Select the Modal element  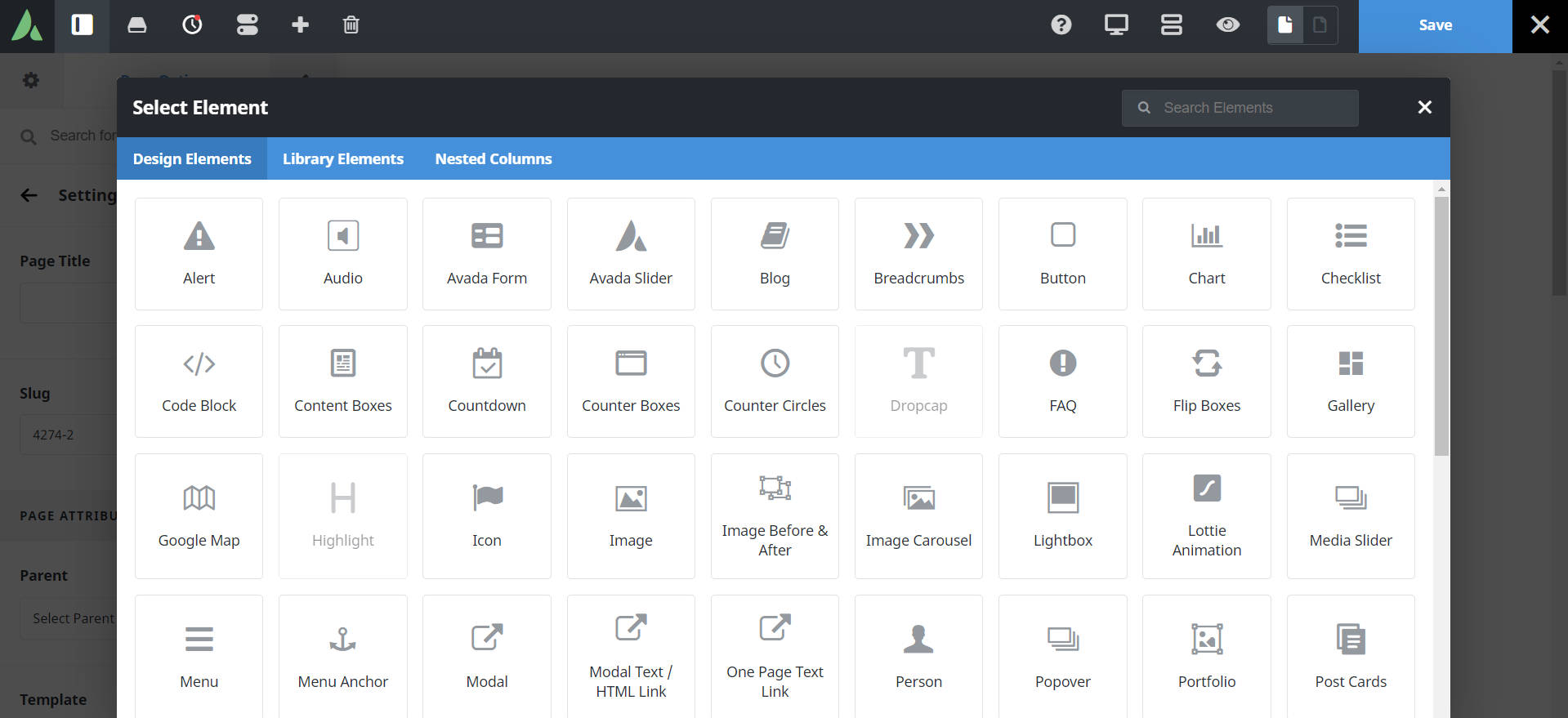click(487, 657)
